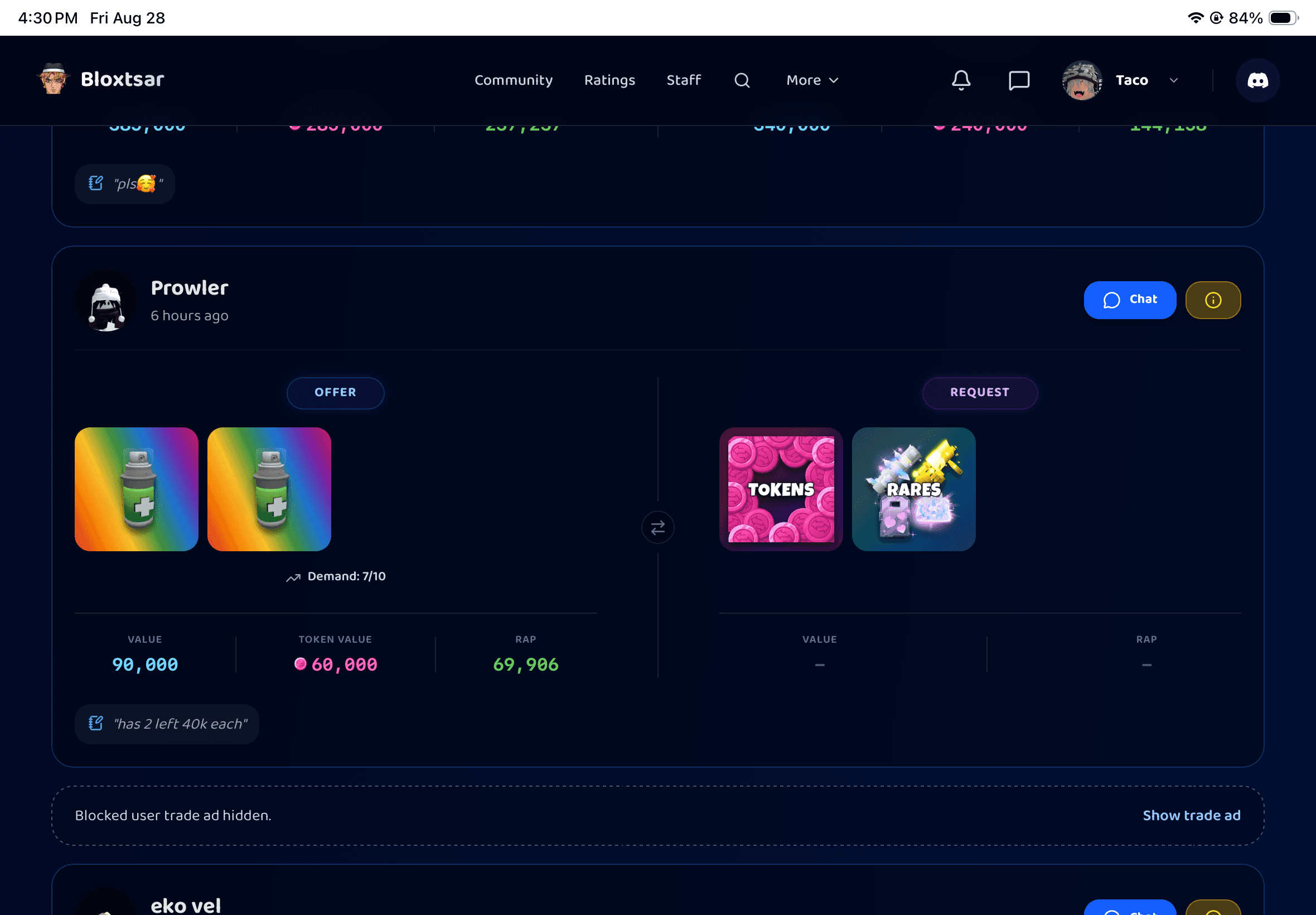Select the second offered medkit item thumbnail
This screenshot has height=915, width=1316.
point(269,489)
